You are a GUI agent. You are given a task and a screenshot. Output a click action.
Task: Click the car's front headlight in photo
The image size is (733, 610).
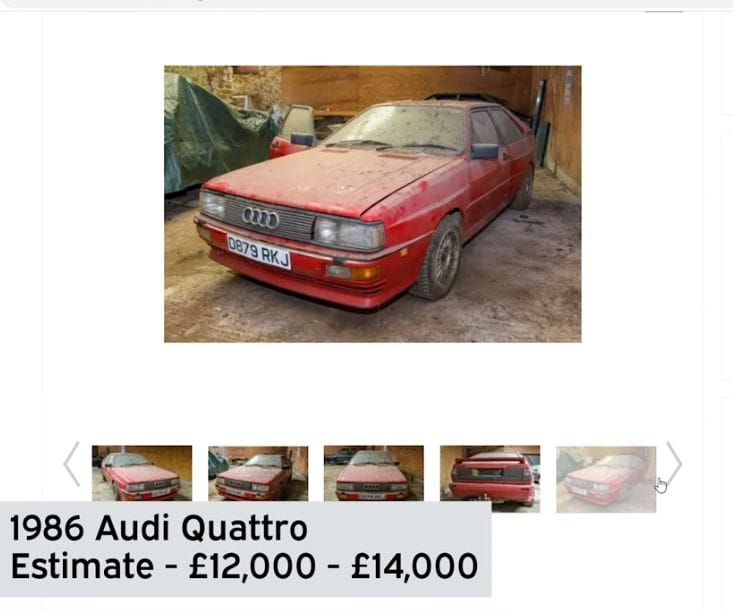pyautogui.click(x=348, y=233)
